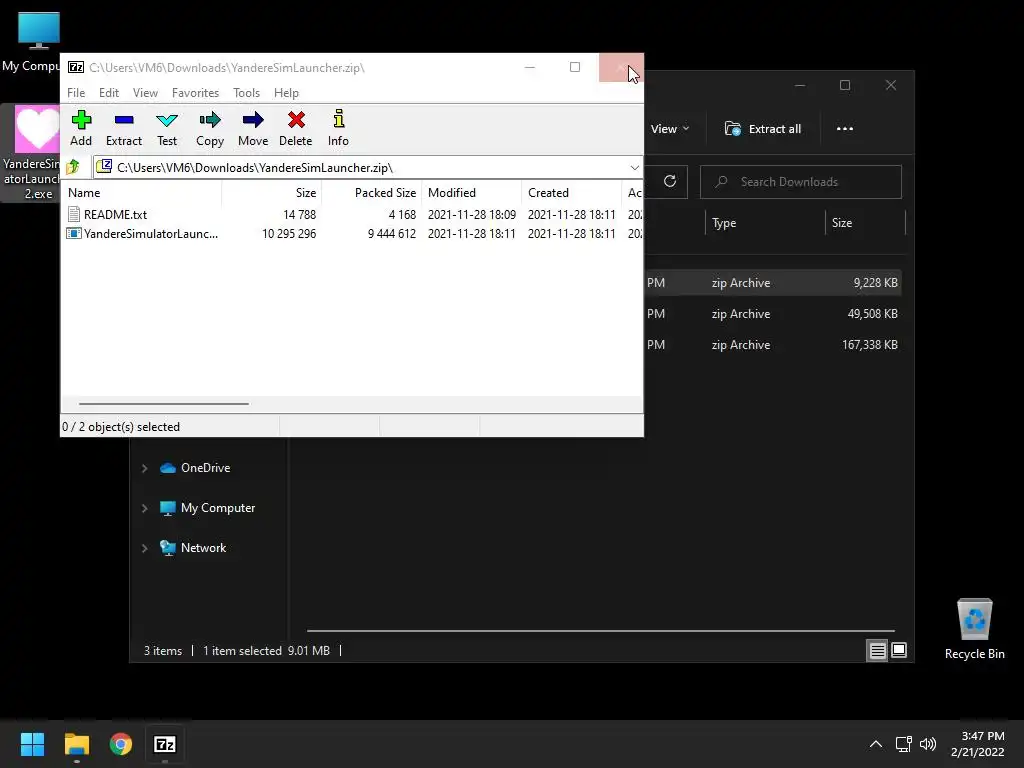Refresh the Downloads folder in Explorer

point(669,182)
